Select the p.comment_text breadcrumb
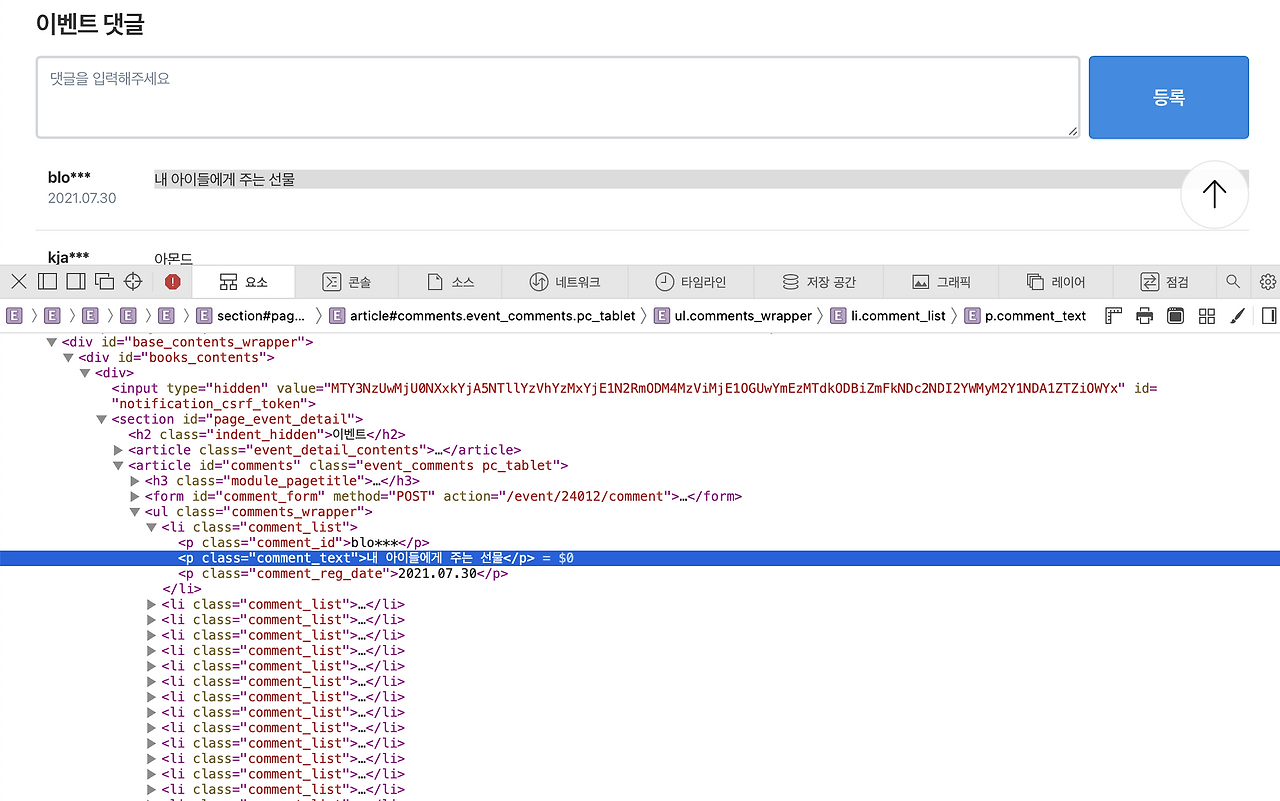This screenshot has width=1280, height=801. click(x=1025, y=316)
